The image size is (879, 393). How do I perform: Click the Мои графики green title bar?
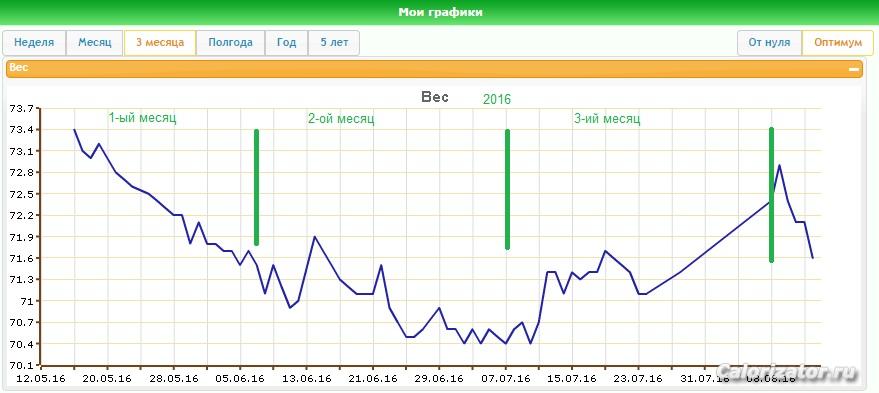[440, 12]
